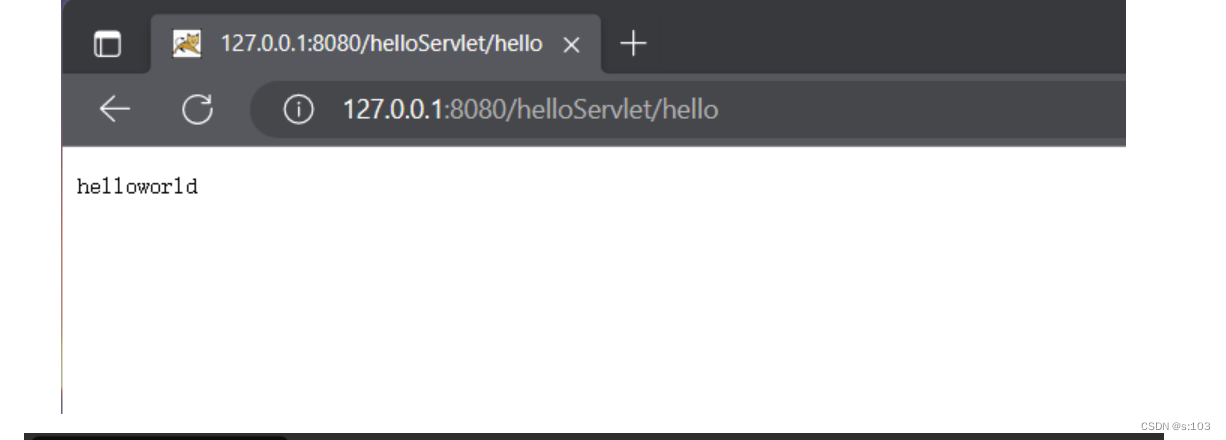Focus the address bar URL field
1226x440 pixels.
(690, 108)
